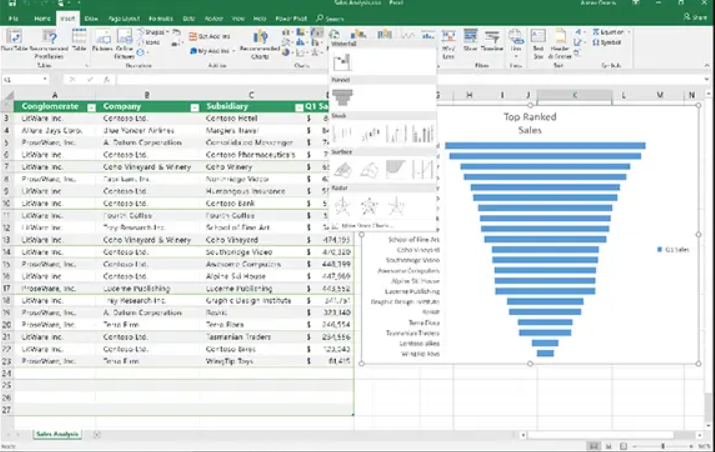Select the Waterfall chart thumbnail
Screen dimensions: 715x452
[x=342, y=62]
